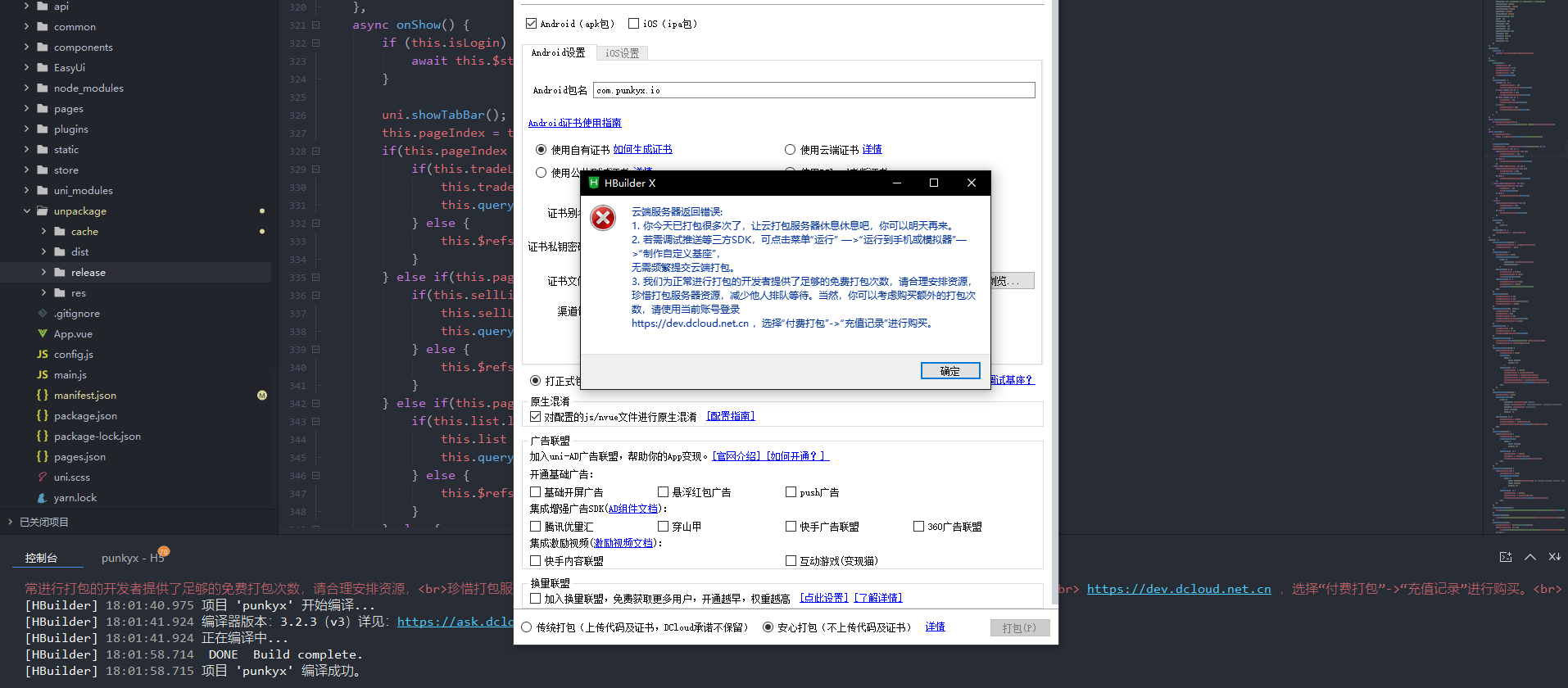Screen dimensions: 1568x688
Task: Select the 使用云端证书 radio option
Action: [790, 150]
